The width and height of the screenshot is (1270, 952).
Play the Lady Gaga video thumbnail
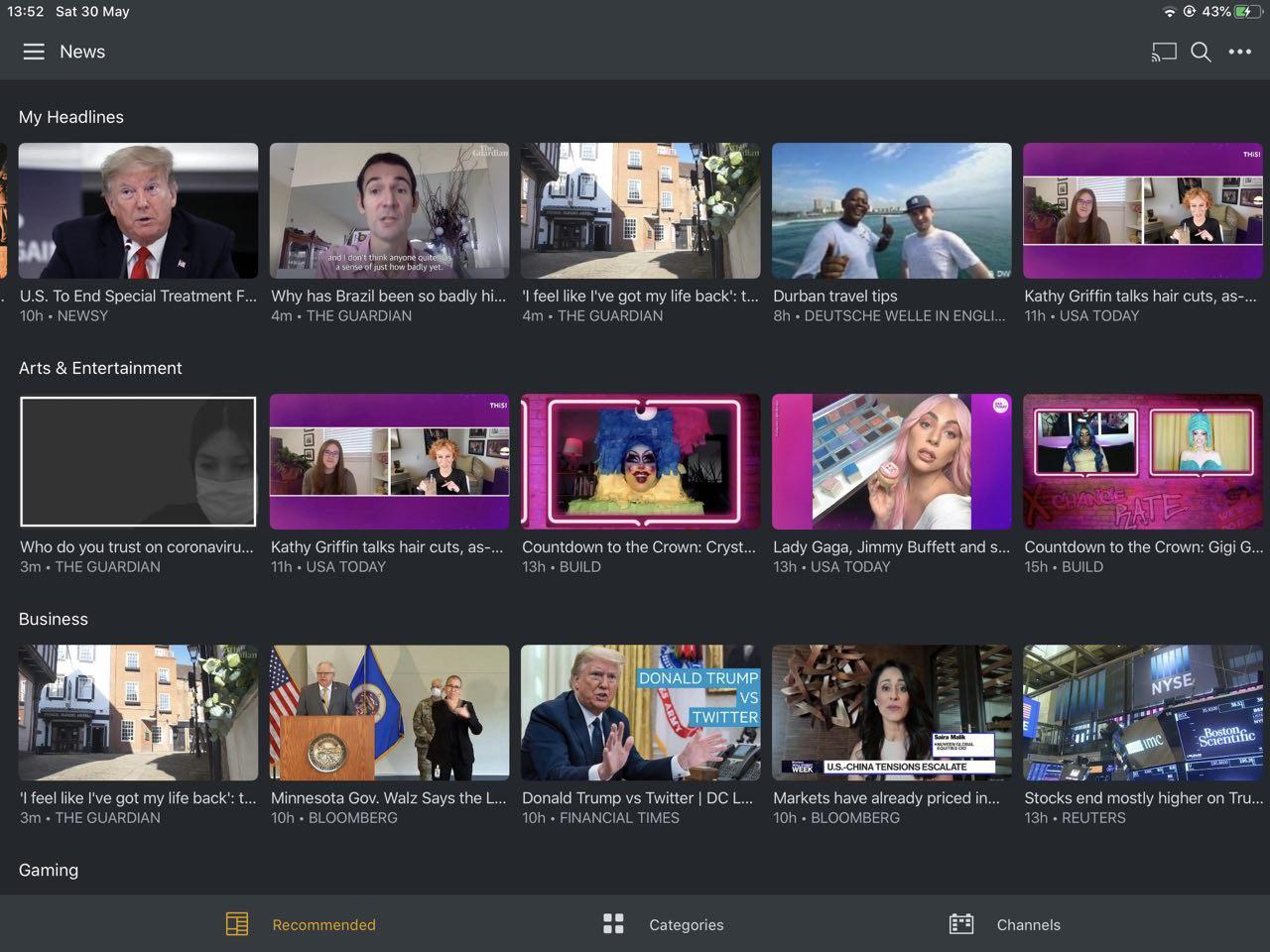click(892, 461)
